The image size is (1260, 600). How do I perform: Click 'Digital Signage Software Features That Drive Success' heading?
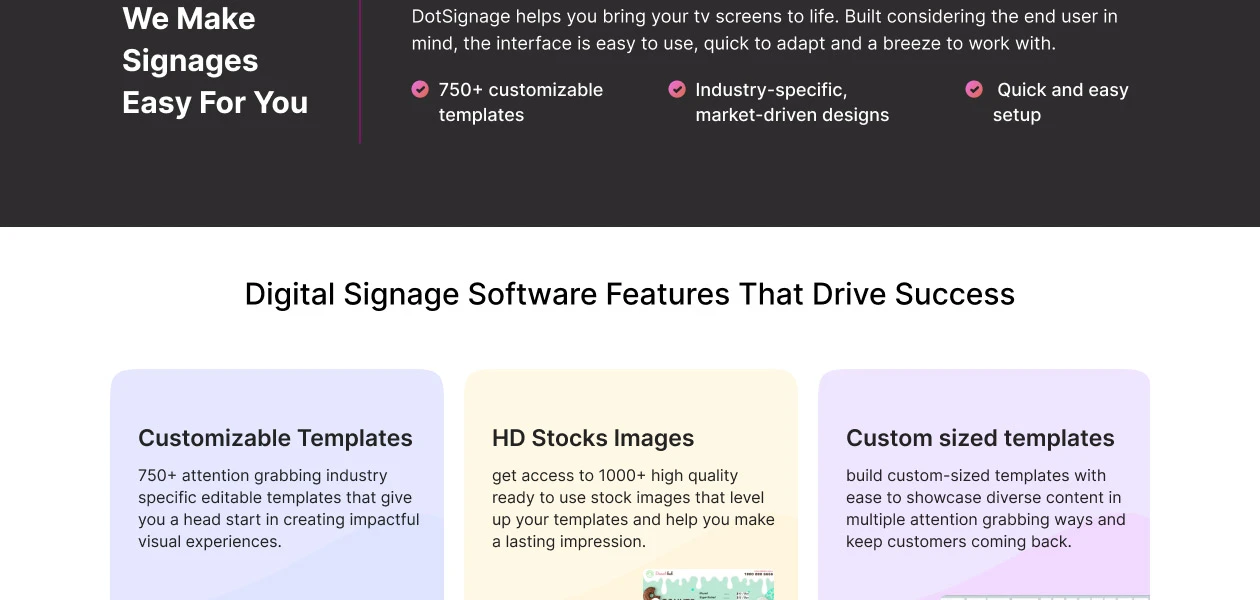(630, 294)
